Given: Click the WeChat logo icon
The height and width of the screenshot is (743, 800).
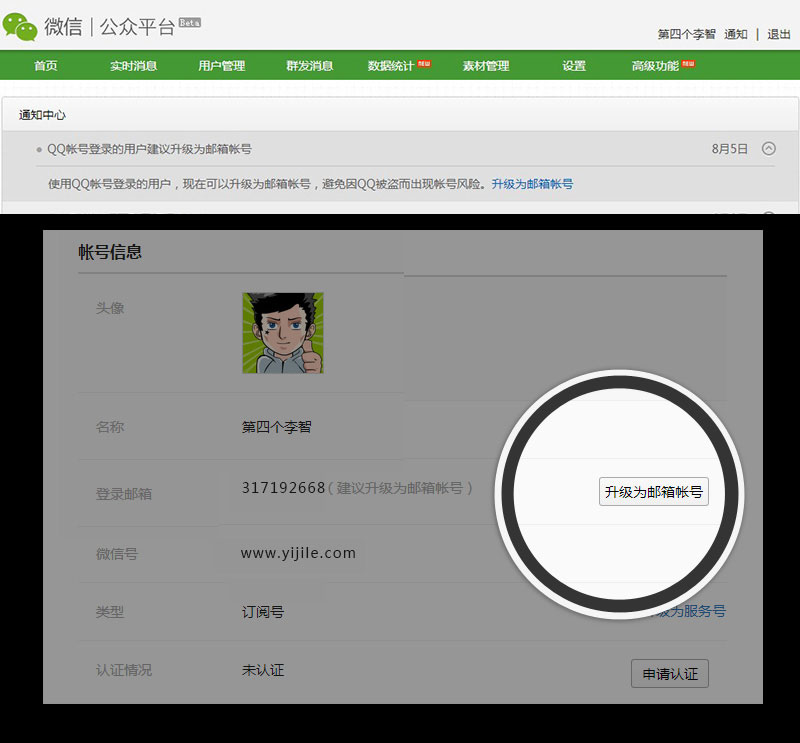Looking at the screenshot, I should click(x=22, y=27).
